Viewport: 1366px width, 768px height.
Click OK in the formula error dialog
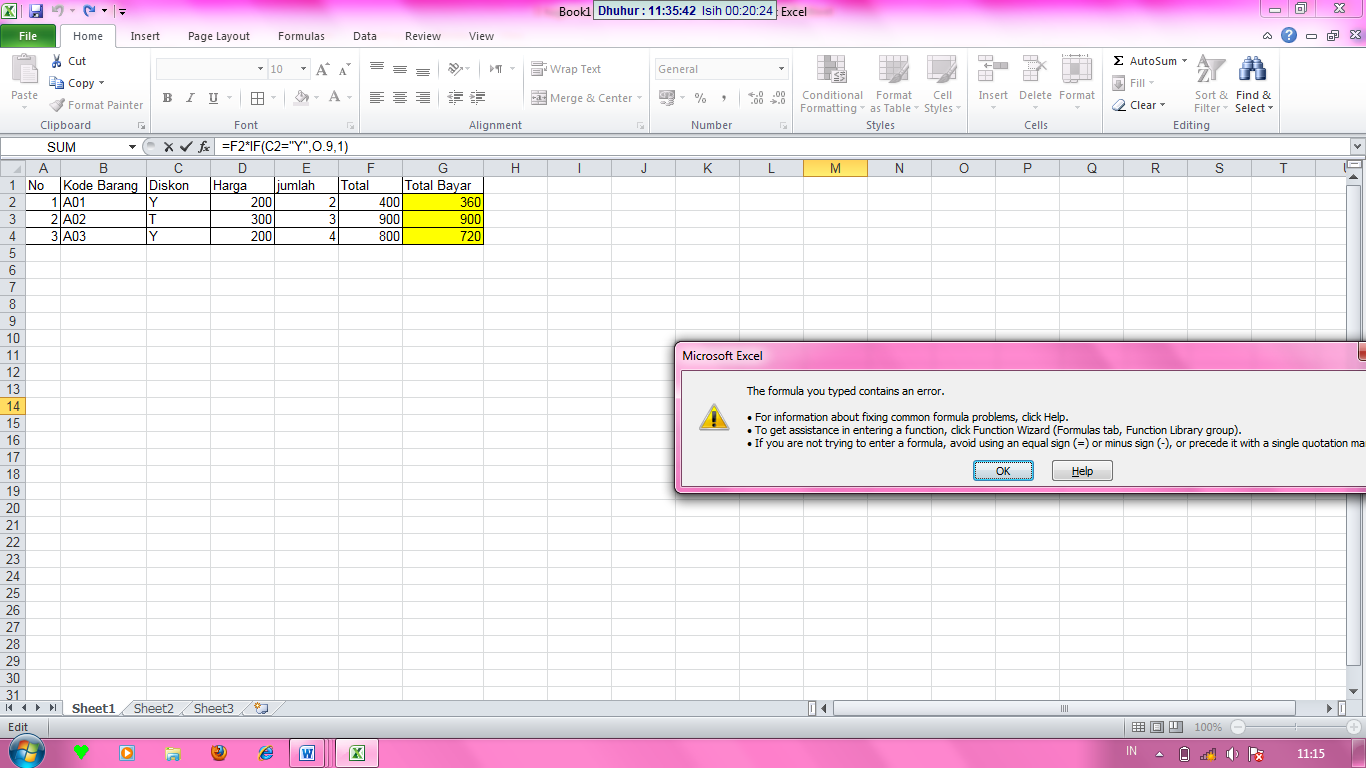pos(1003,471)
